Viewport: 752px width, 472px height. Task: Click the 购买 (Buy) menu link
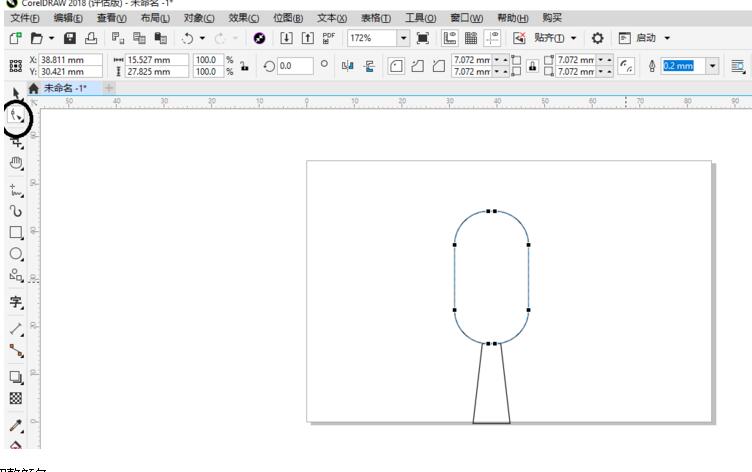tap(551, 17)
